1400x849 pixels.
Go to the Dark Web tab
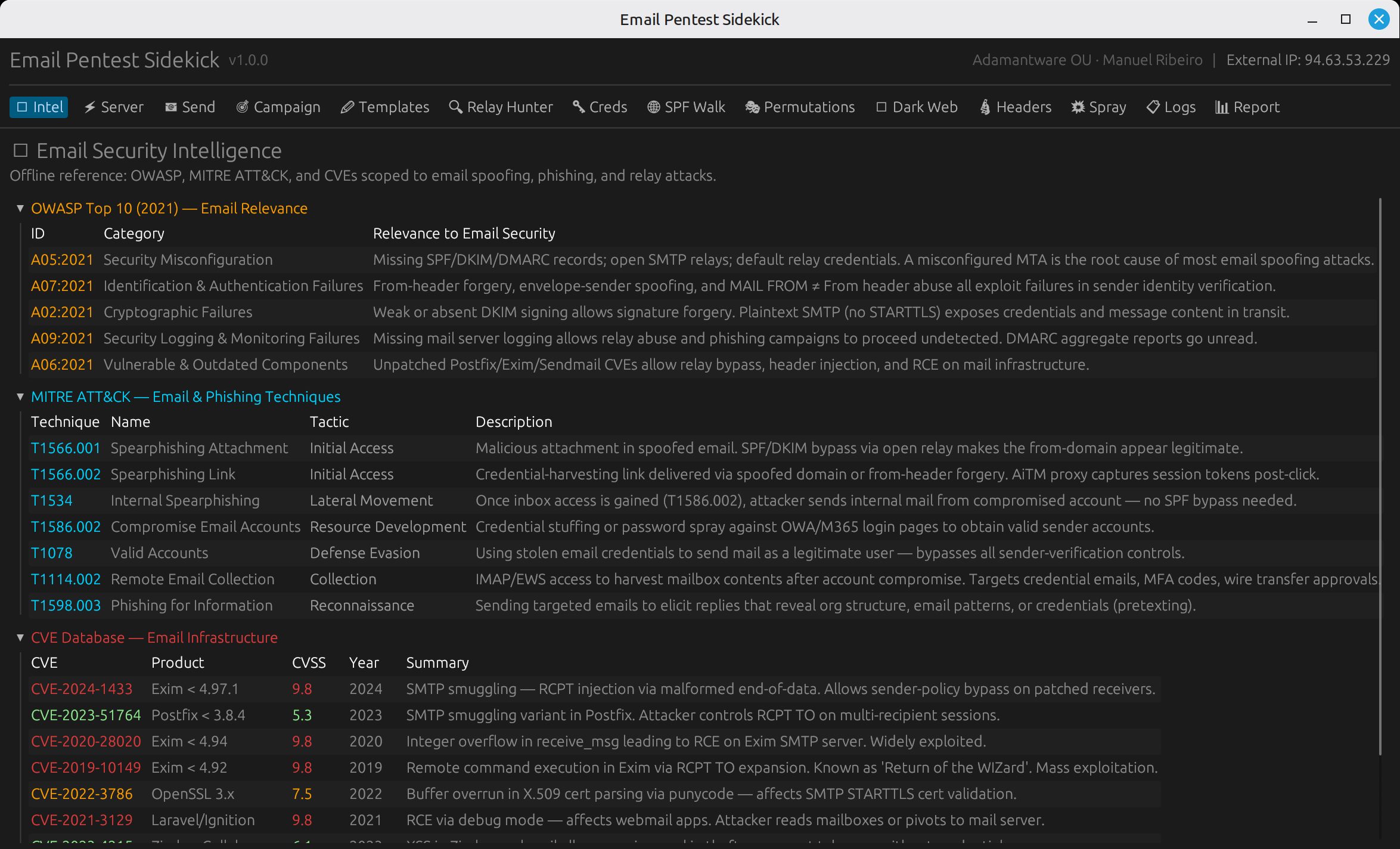pos(917,107)
